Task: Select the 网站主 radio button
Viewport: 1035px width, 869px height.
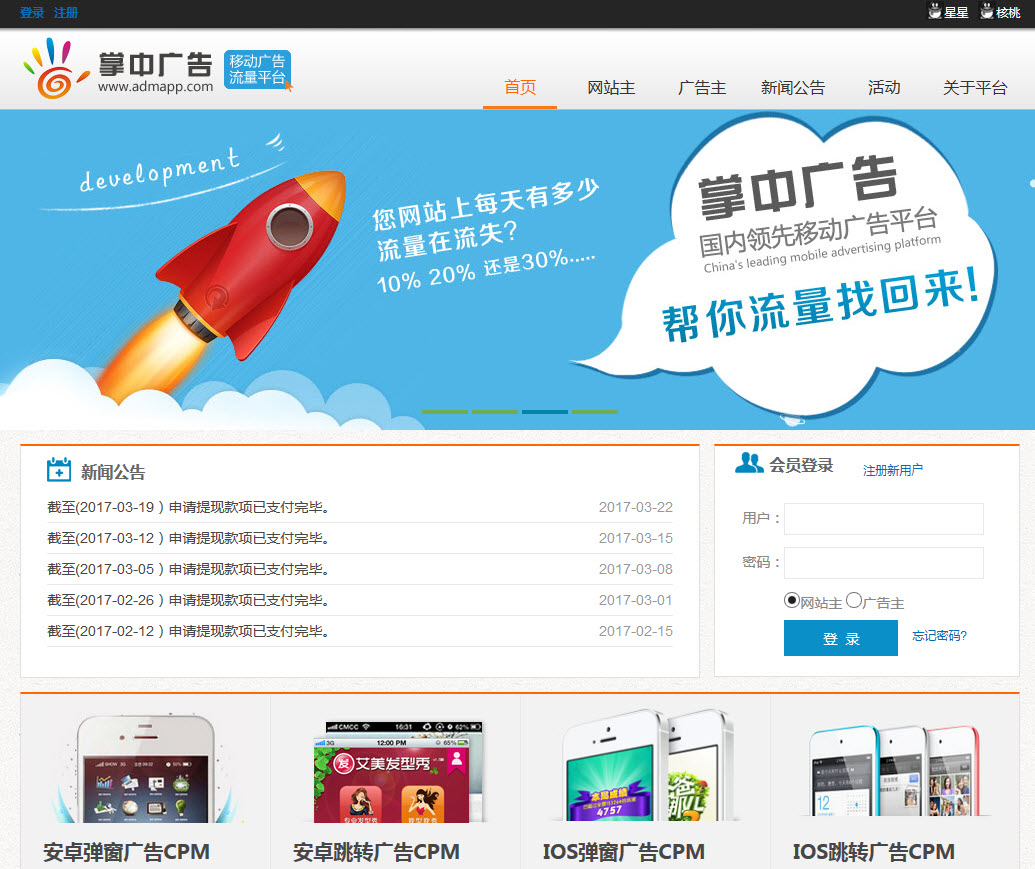Action: coord(790,600)
